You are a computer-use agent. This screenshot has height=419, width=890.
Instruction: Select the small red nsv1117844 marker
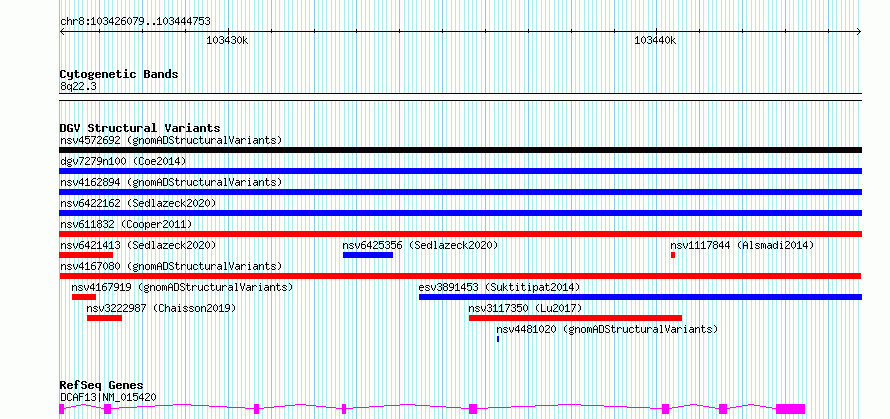point(673,255)
